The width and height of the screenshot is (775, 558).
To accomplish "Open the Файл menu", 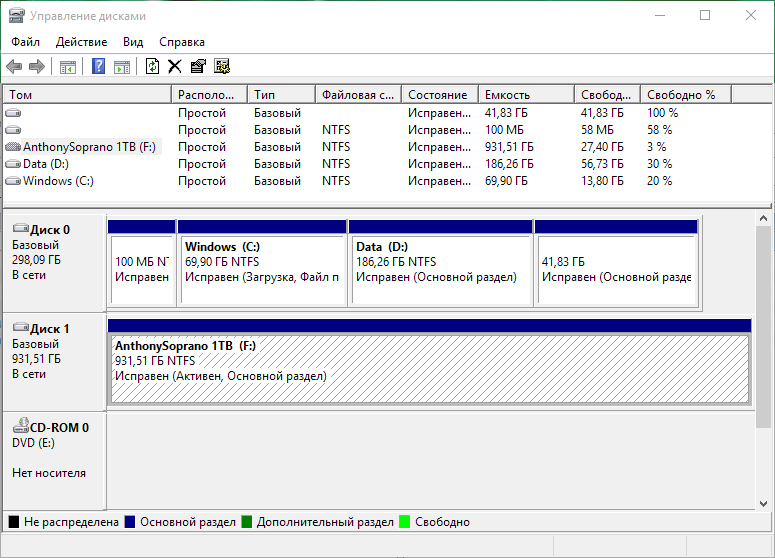I will click(x=26, y=42).
